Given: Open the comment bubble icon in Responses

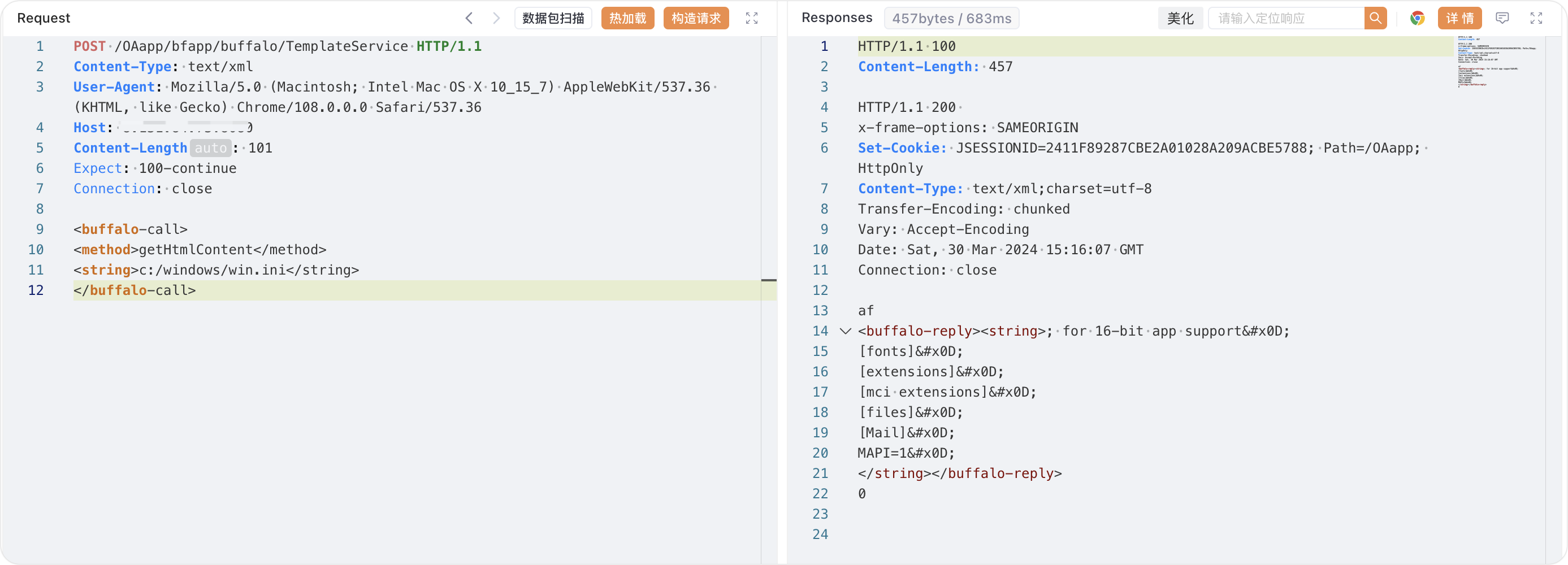Looking at the screenshot, I should 1502,18.
